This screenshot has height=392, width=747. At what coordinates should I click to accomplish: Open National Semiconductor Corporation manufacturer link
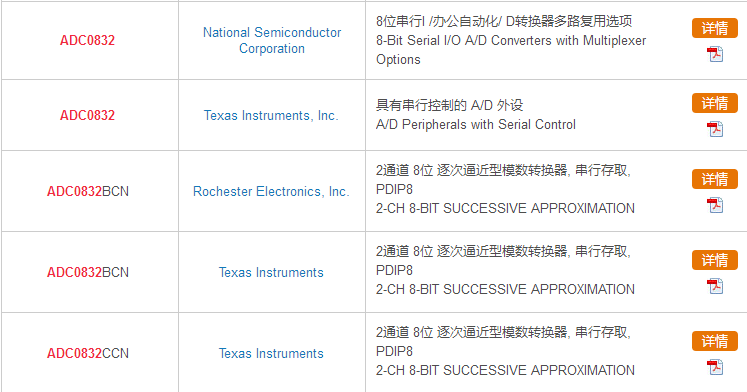(x=272, y=40)
